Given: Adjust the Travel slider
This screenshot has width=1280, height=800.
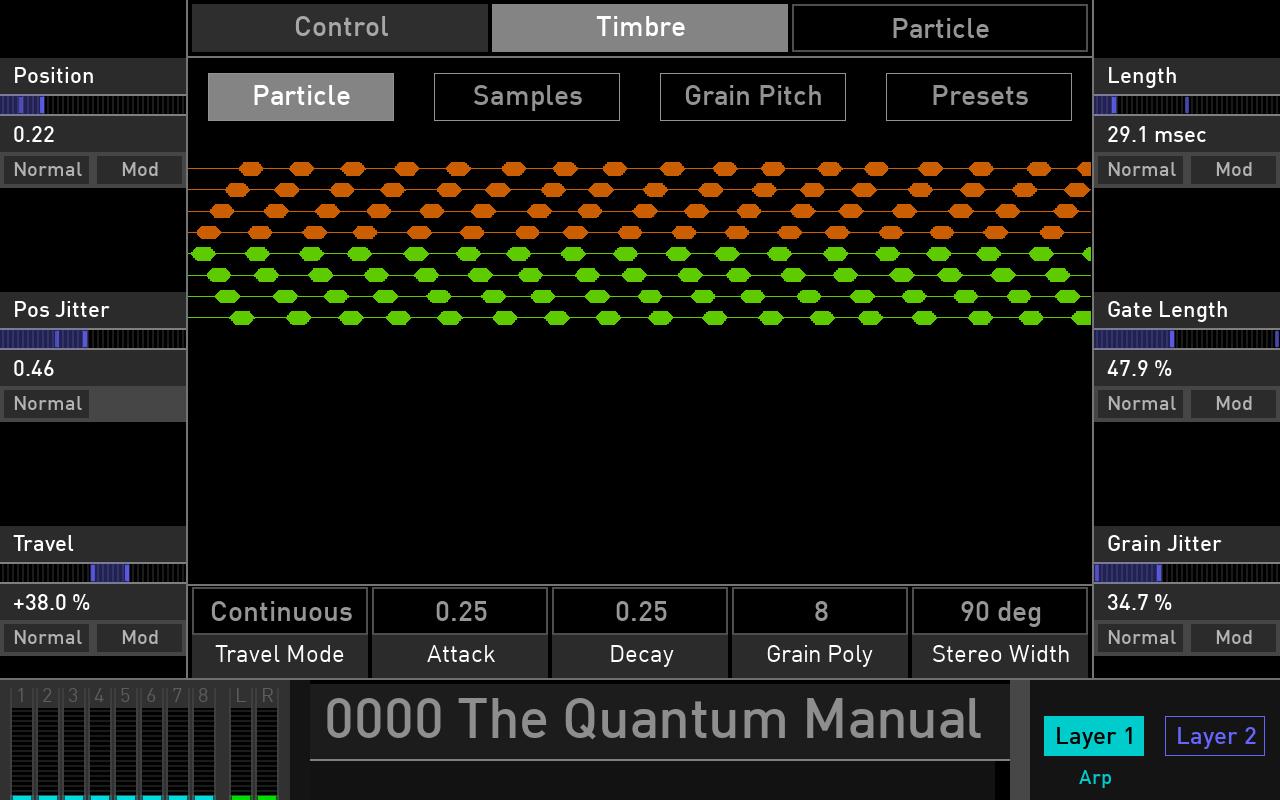Looking at the screenshot, I should pos(93,573).
